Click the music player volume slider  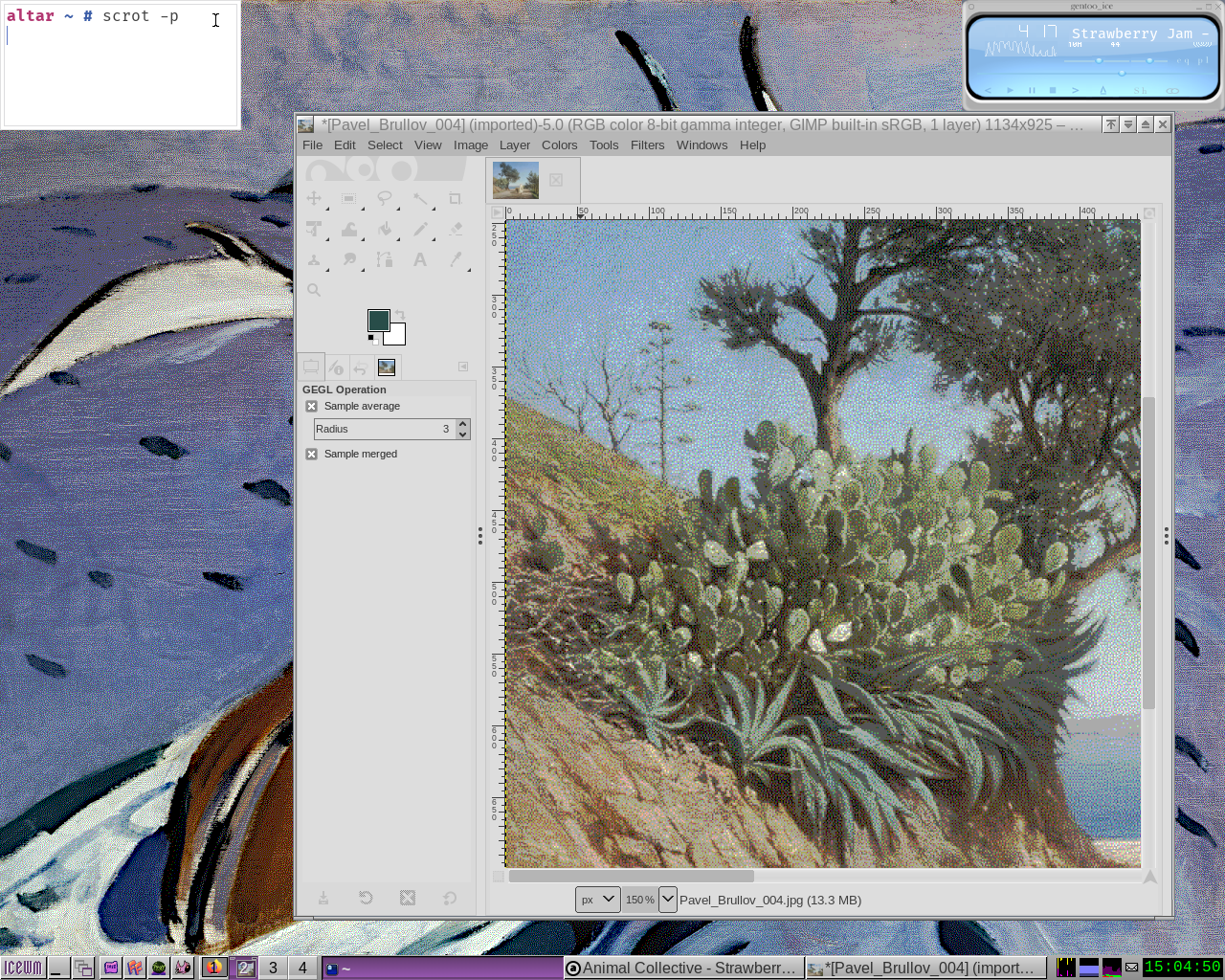point(1100,60)
